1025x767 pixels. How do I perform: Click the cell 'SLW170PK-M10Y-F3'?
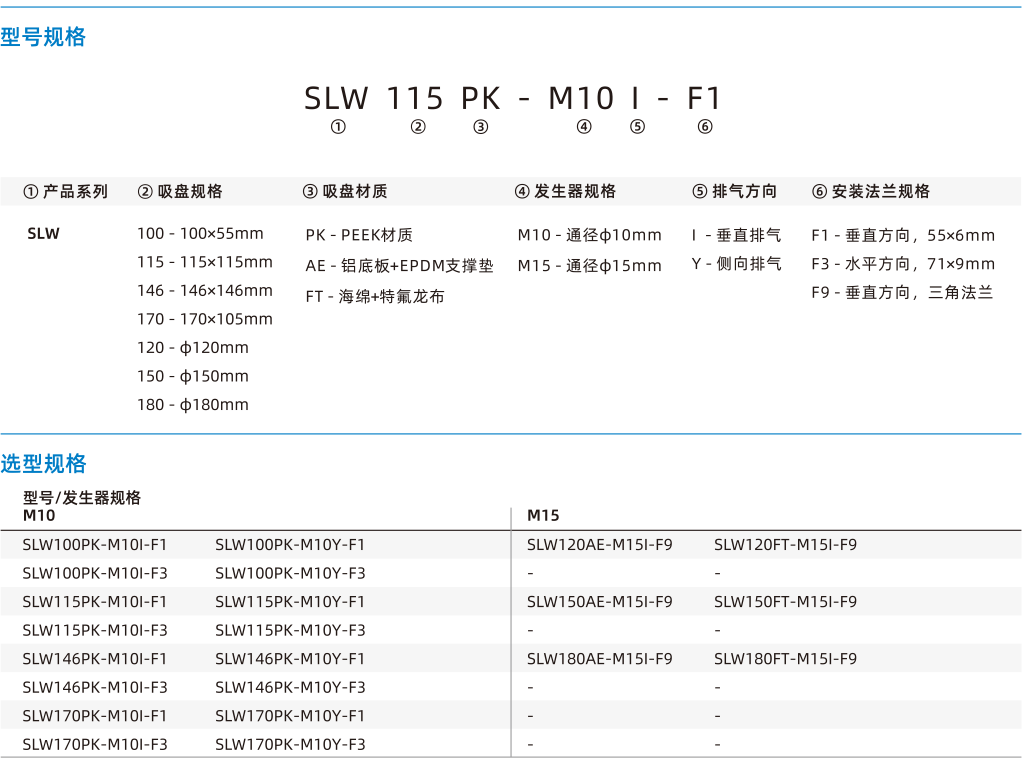coord(290,745)
